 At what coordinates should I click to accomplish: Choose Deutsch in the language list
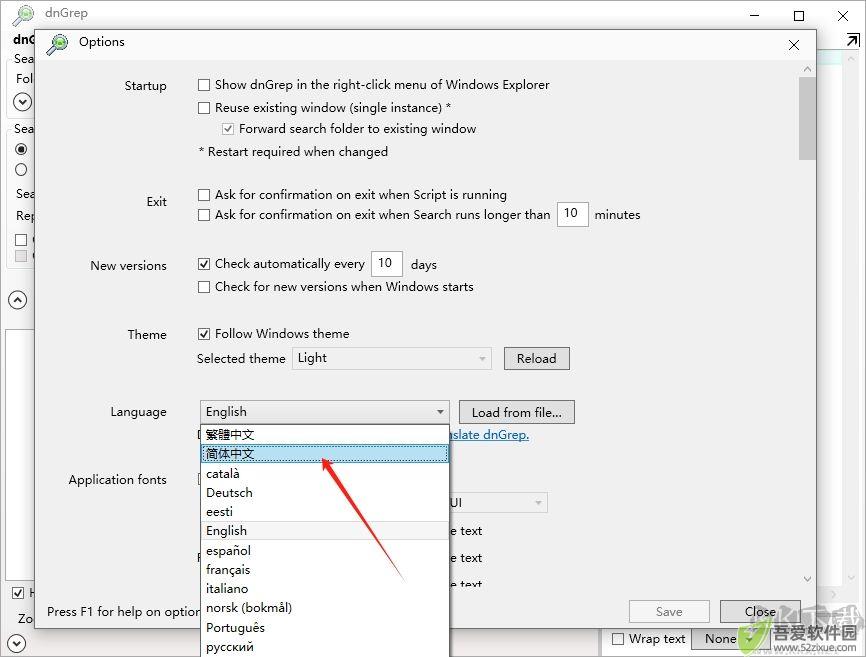pos(325,492)
